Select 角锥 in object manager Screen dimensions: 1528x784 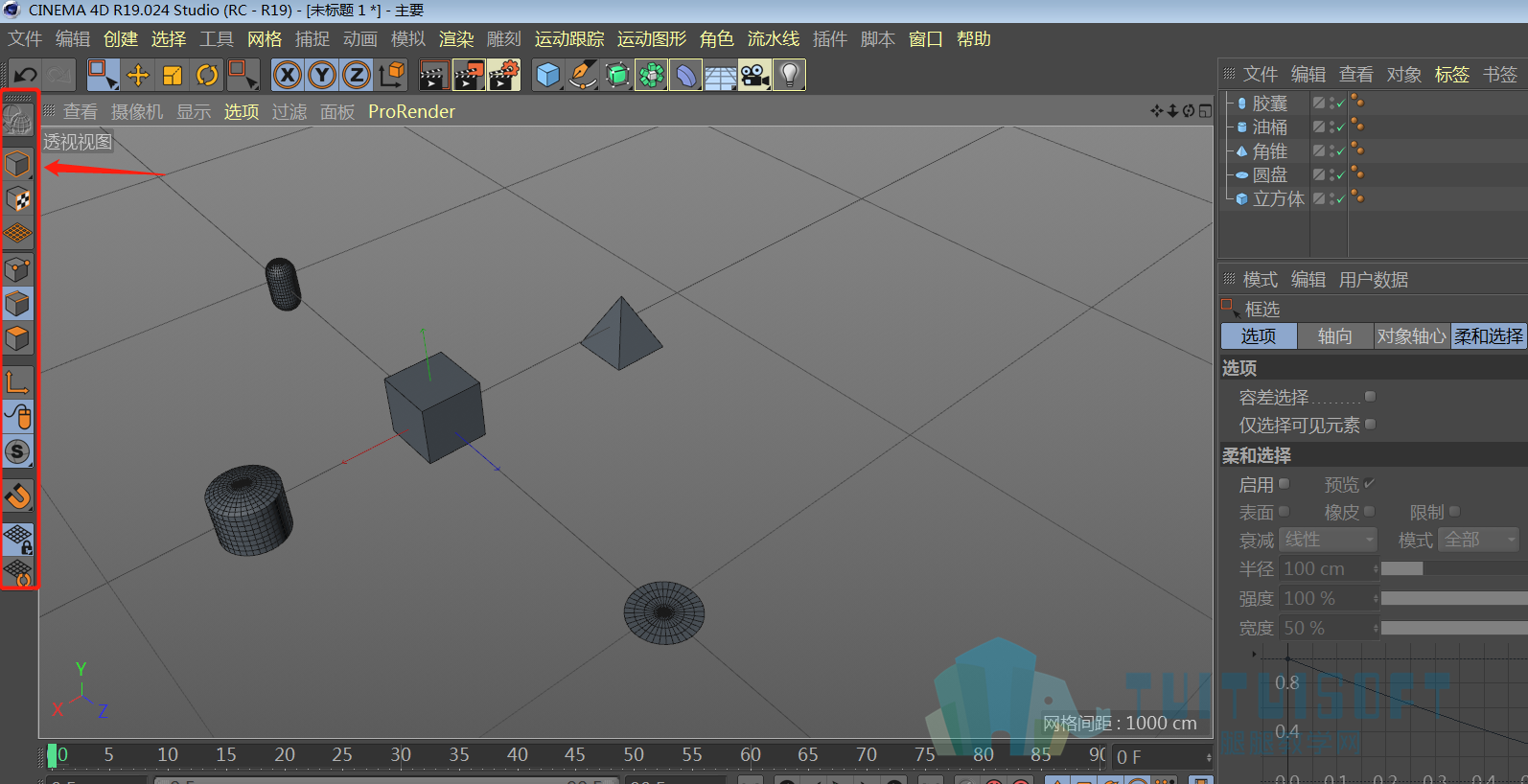click(1269, 151)
